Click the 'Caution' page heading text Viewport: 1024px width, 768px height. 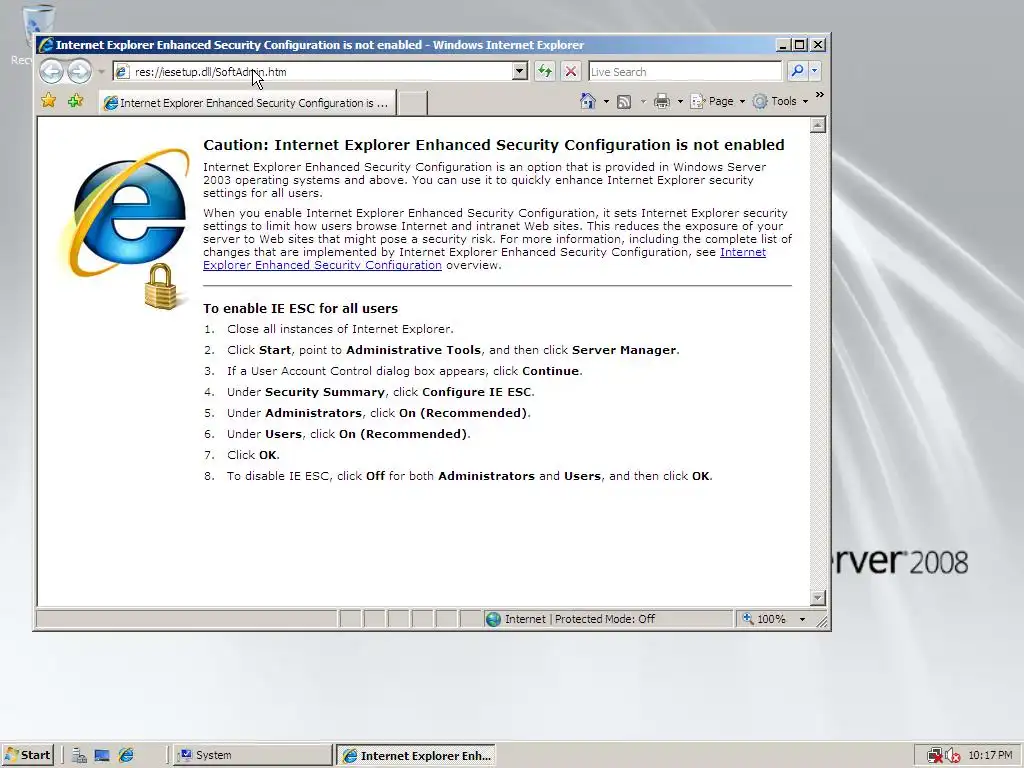[494, 145]
